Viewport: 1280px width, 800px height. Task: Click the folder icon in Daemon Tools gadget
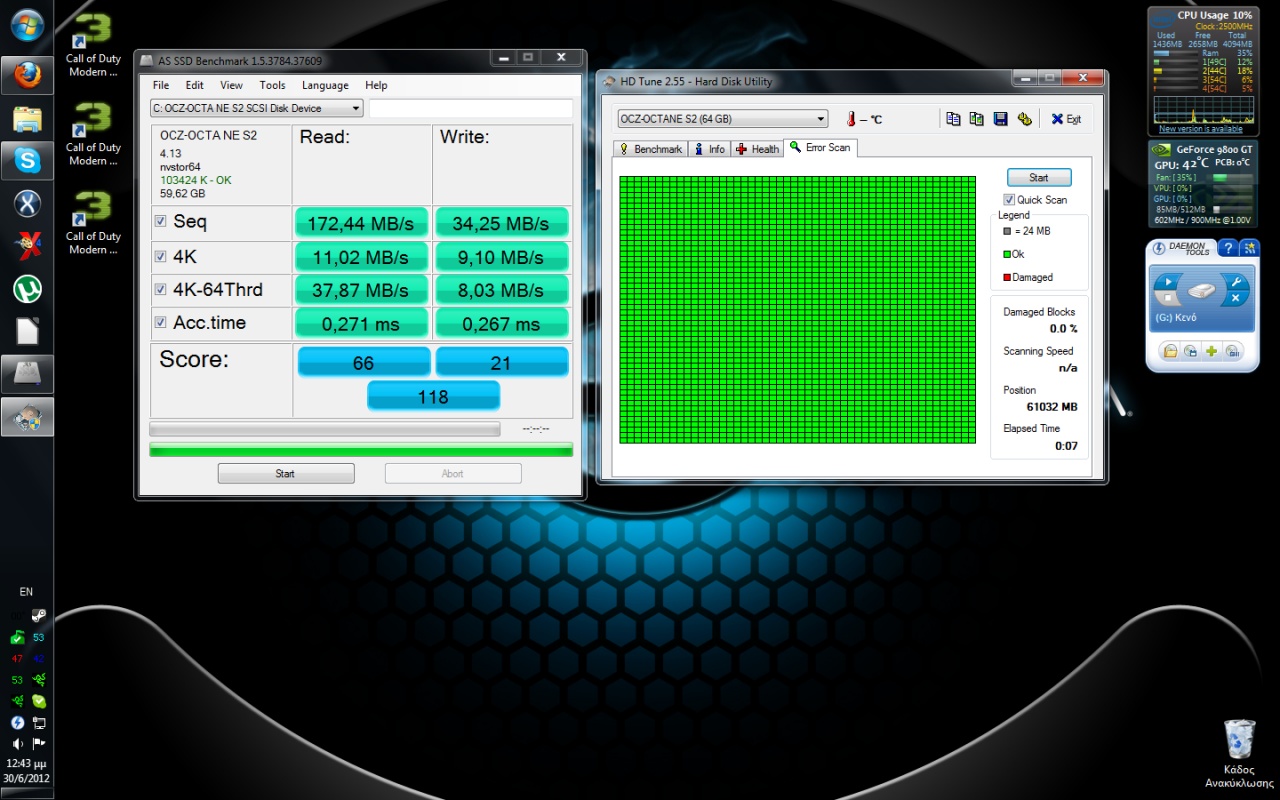click(1169, 350)
